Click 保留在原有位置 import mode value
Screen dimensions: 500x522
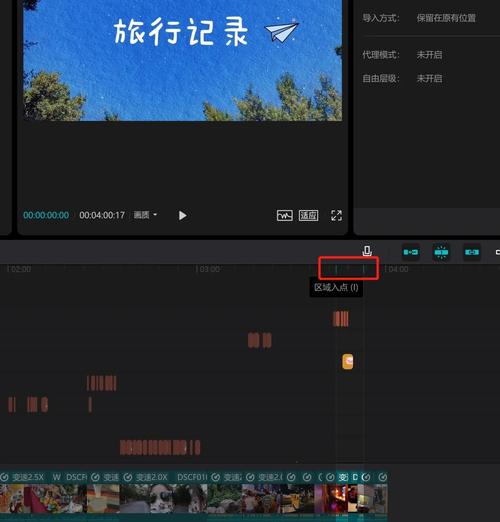(446, 18)
